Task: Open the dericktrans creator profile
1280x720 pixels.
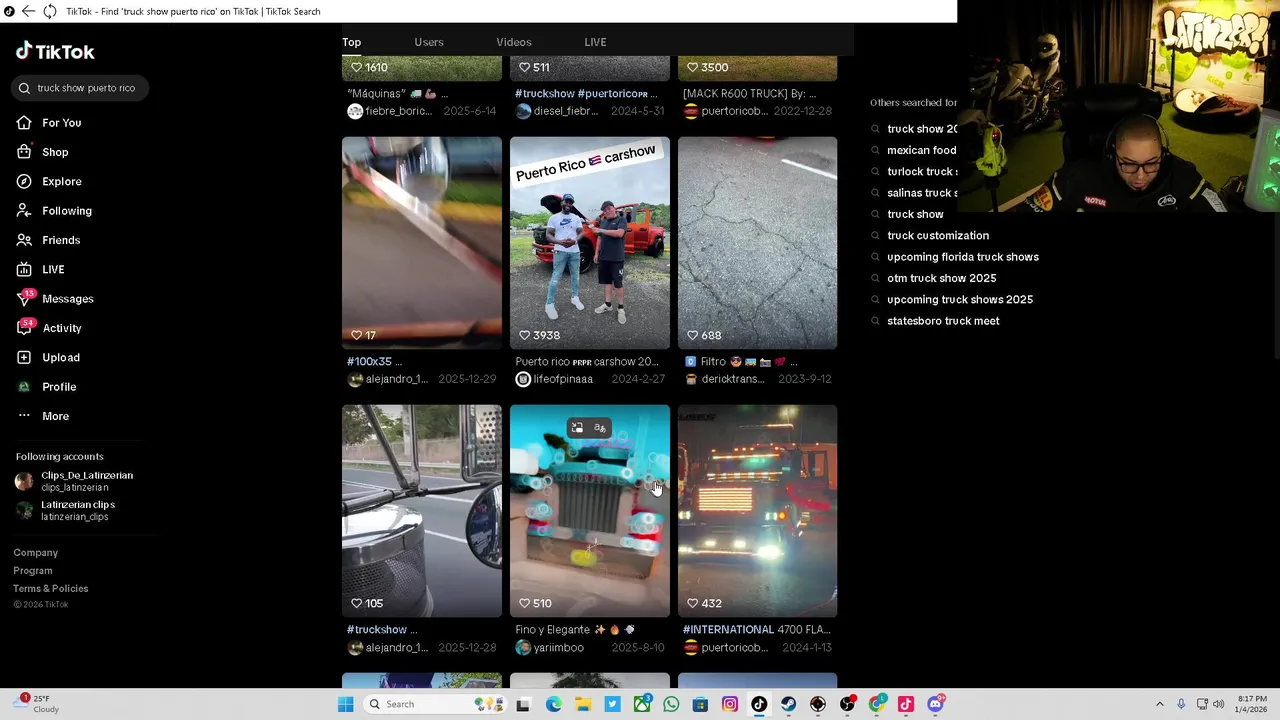Action: click(723, 379)
